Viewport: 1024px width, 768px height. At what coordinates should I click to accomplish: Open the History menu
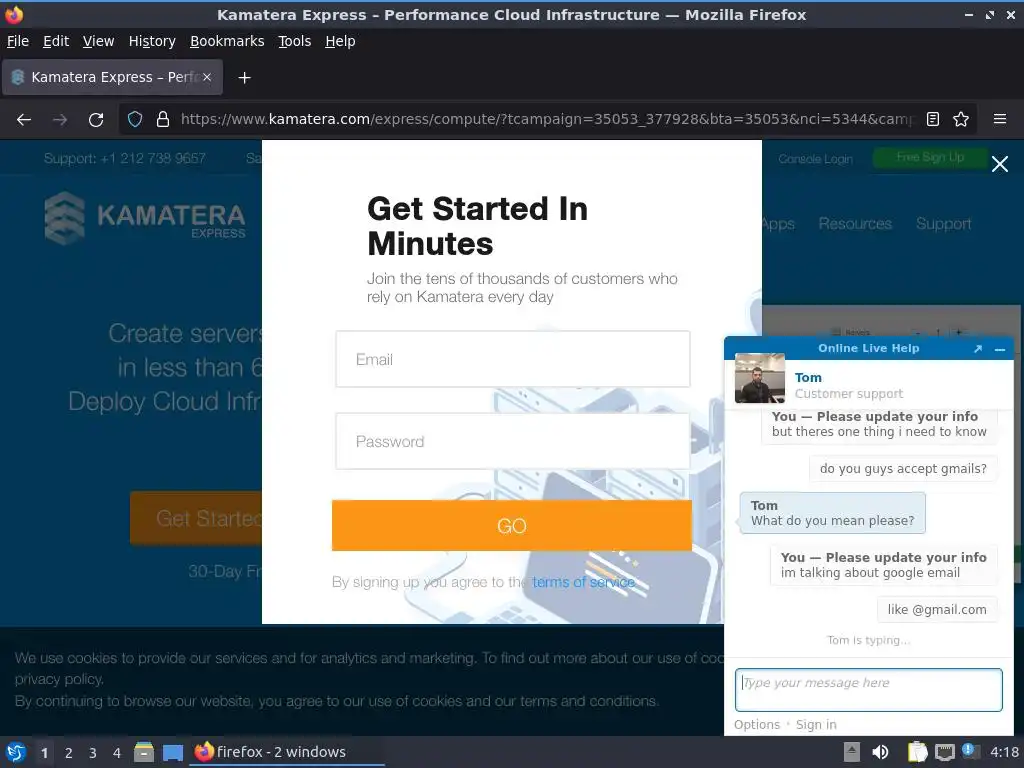[152, 41]
